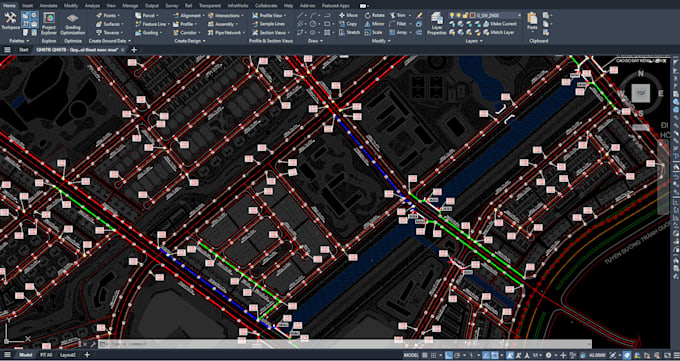Switch to the Insert ribbon tab
The width and height of the screenshot is (680, 361).
(27, 6)
